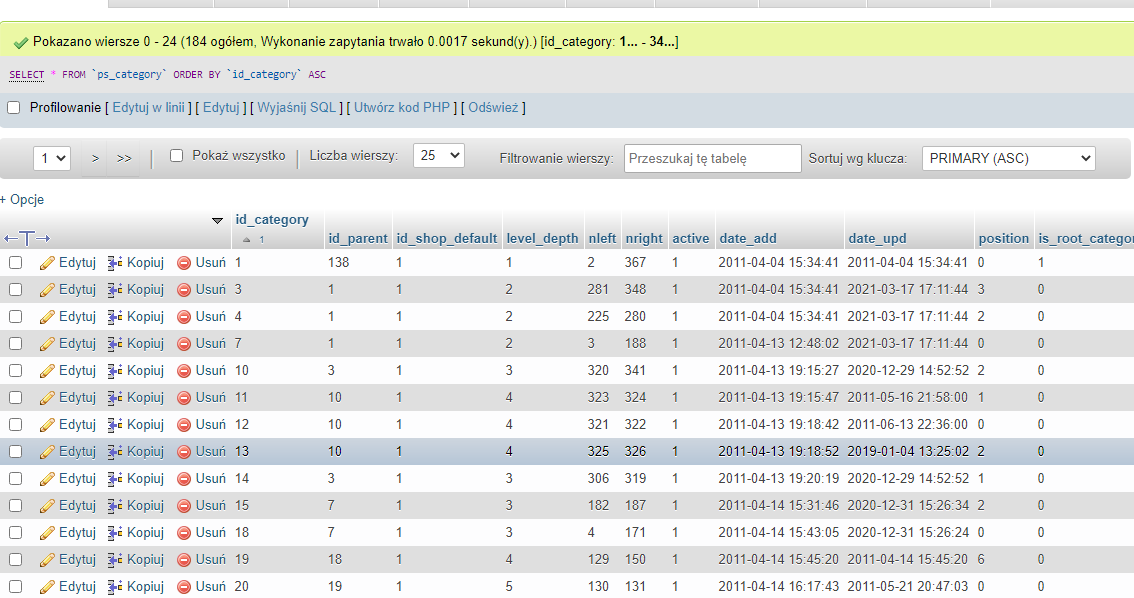The image size is (1134, 598).
Task: Click the Kopiuj icon for row 13
Action: 115,452
